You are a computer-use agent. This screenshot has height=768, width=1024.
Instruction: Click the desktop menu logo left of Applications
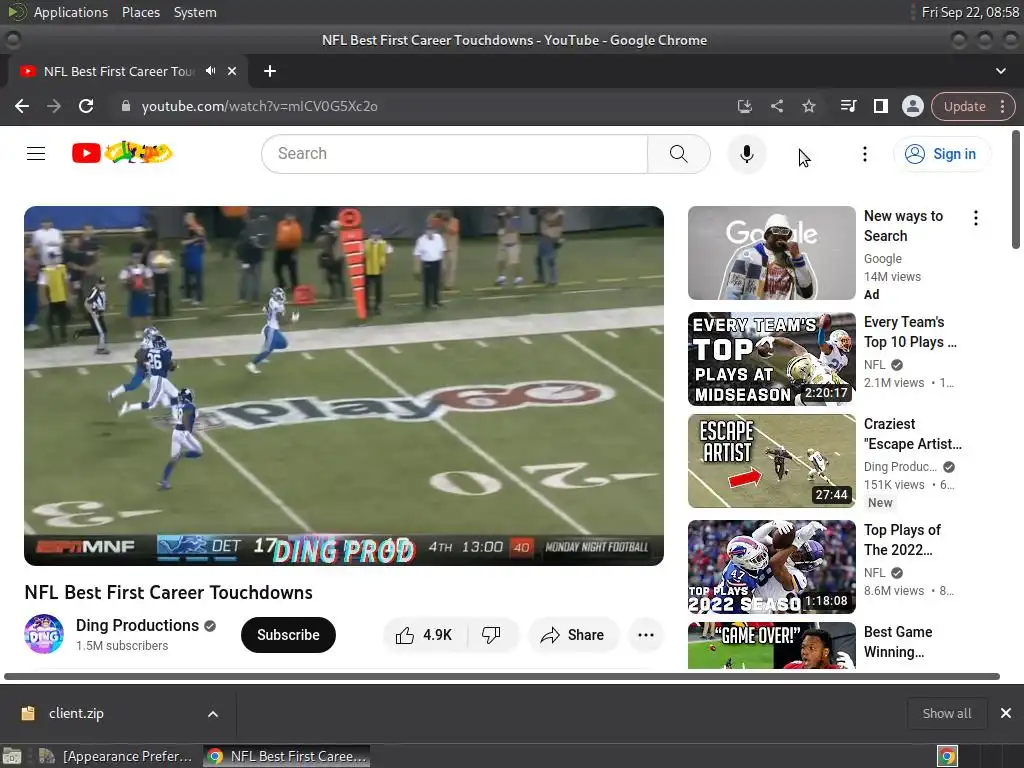[16, 12]
